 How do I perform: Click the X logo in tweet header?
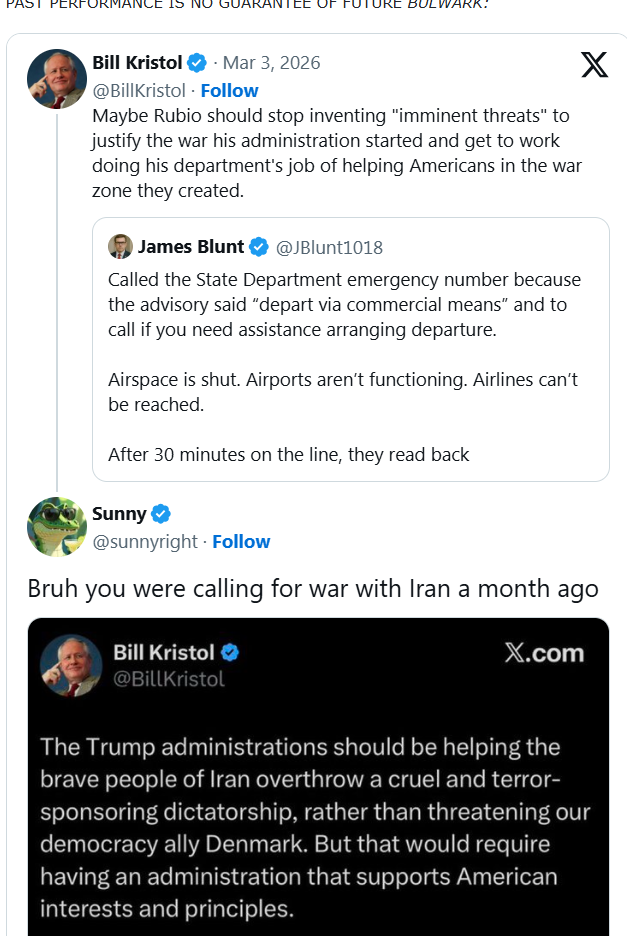pos(594,65)
